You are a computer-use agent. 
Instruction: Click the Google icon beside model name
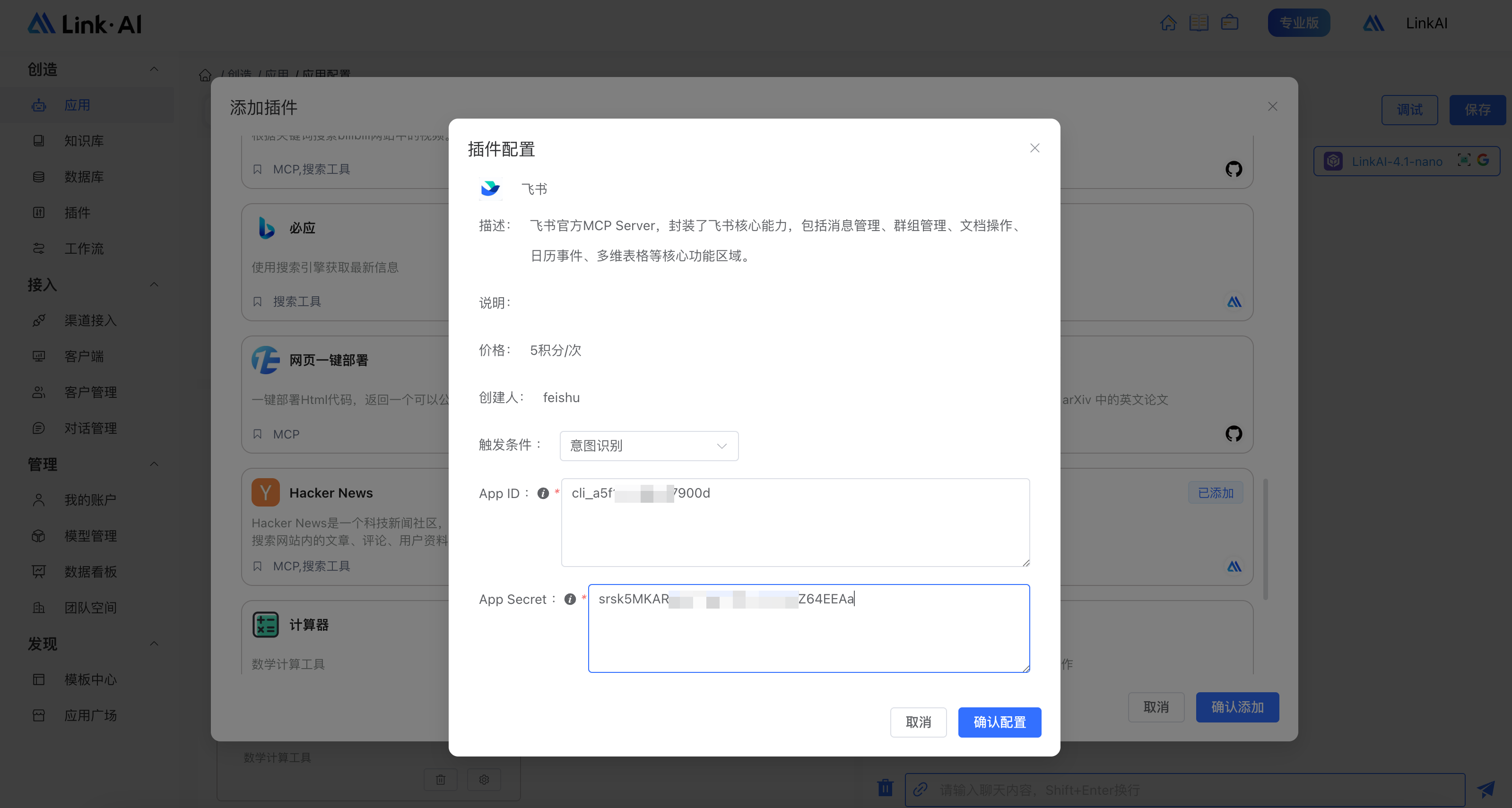pyautogui.click(x=1483, y=160)
